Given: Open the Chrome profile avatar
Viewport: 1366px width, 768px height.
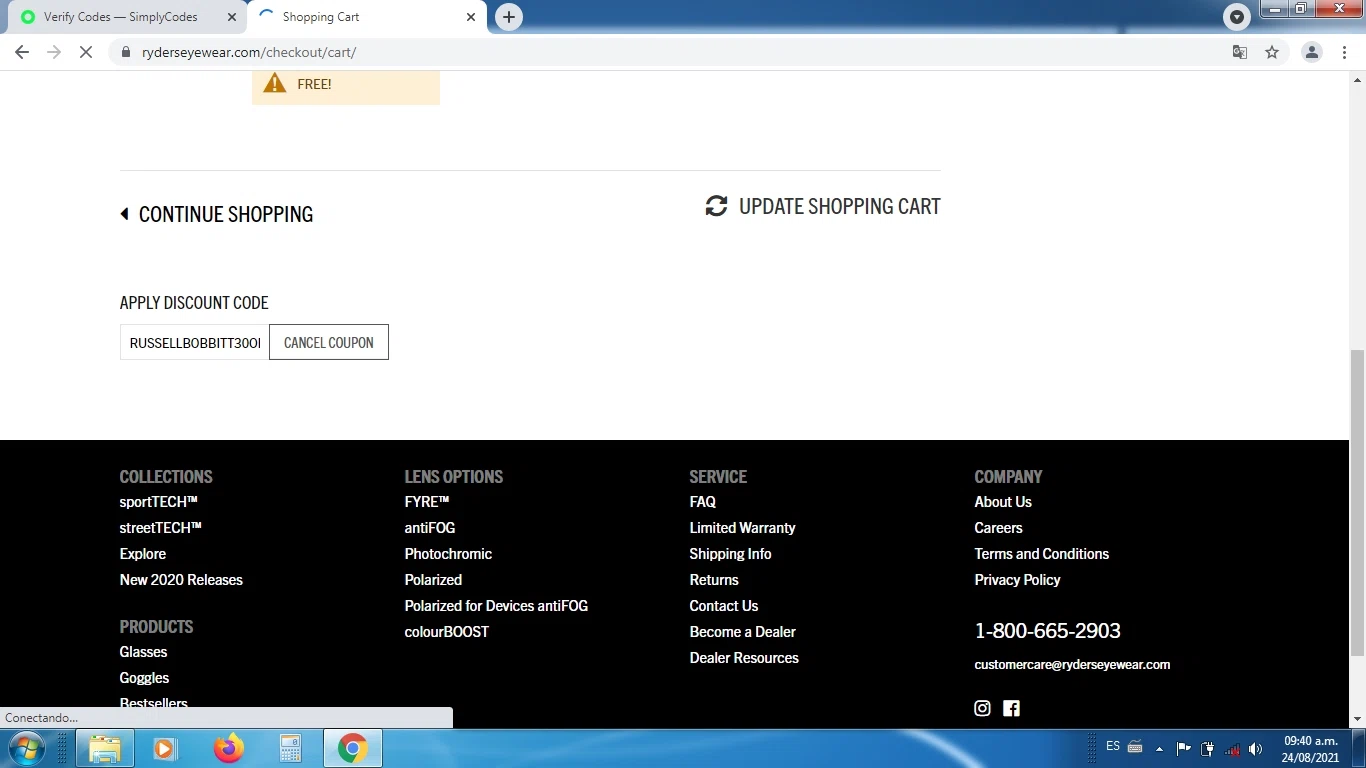Looking at the screenshot, I should [1312, 52].
